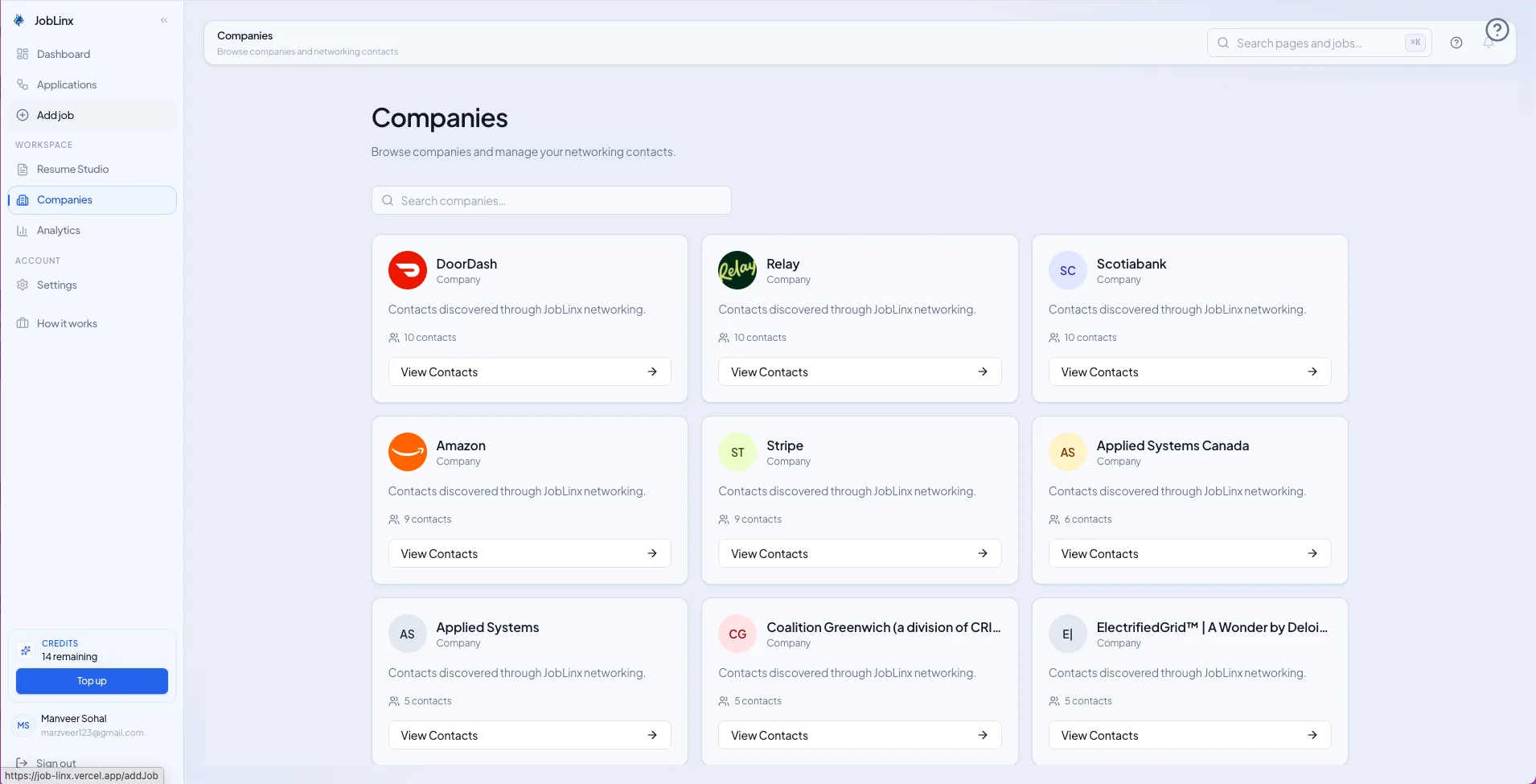Click DoorDash's 10 contacts label
Image resolution: width=1536 pixels, height=784 pixels.
tap(429, 338)
